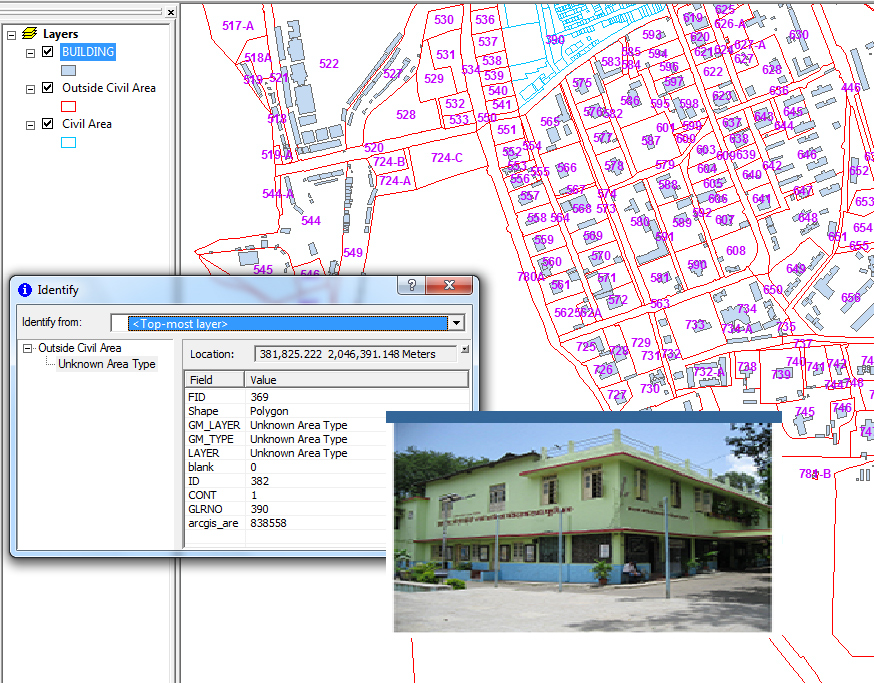Uncheck the BUILDING layer visibility checkbox
Image resolution: width=874 pixels, height=683 pixels.
coord(48,52)
